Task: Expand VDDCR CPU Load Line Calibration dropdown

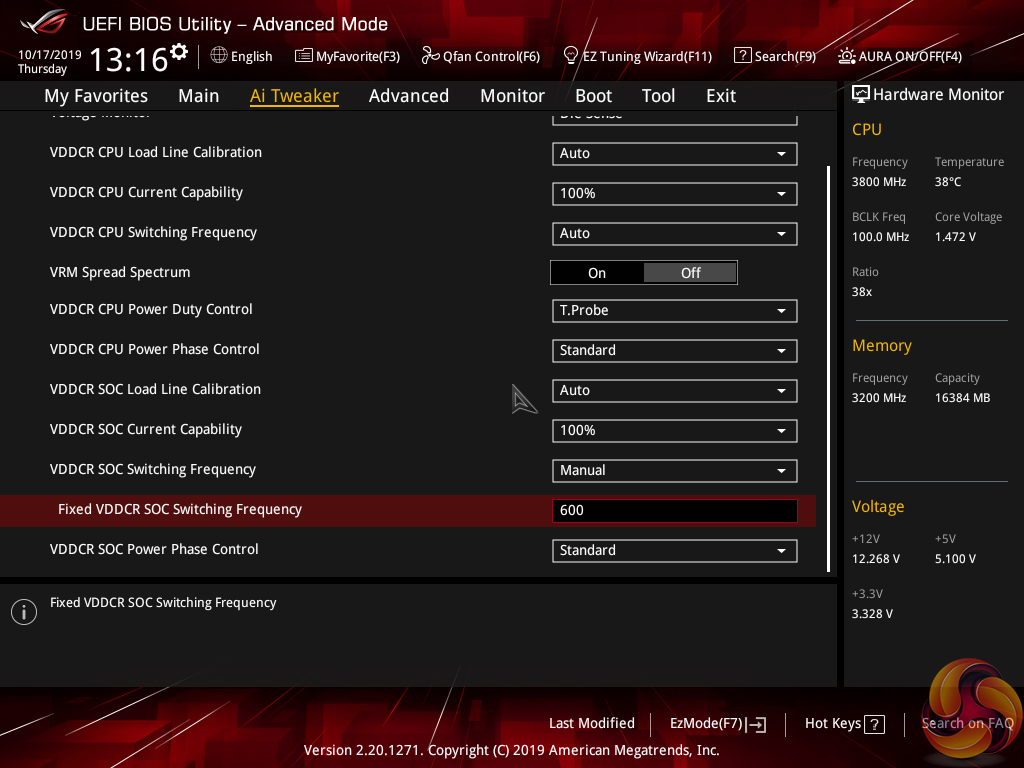Action: [674, 154]
